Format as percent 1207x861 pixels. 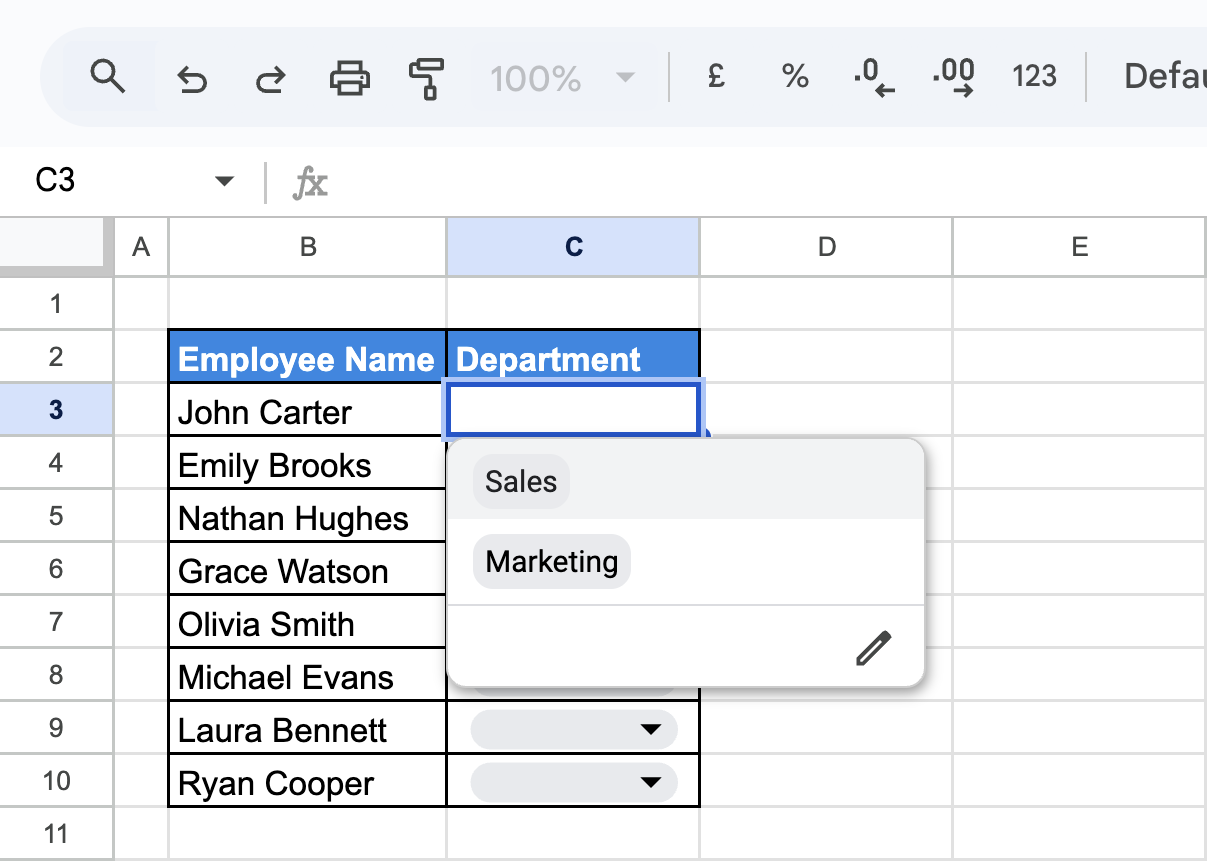[795, 77]
